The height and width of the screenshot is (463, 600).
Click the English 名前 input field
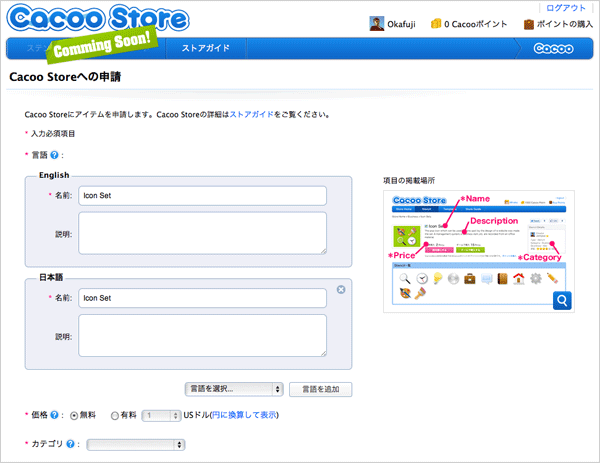(x=202, y=196)
